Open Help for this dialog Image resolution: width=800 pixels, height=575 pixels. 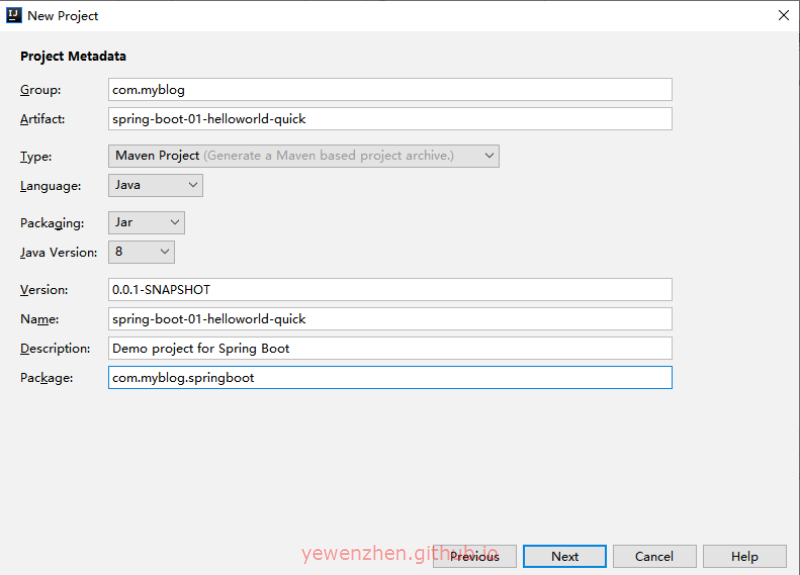744,556
